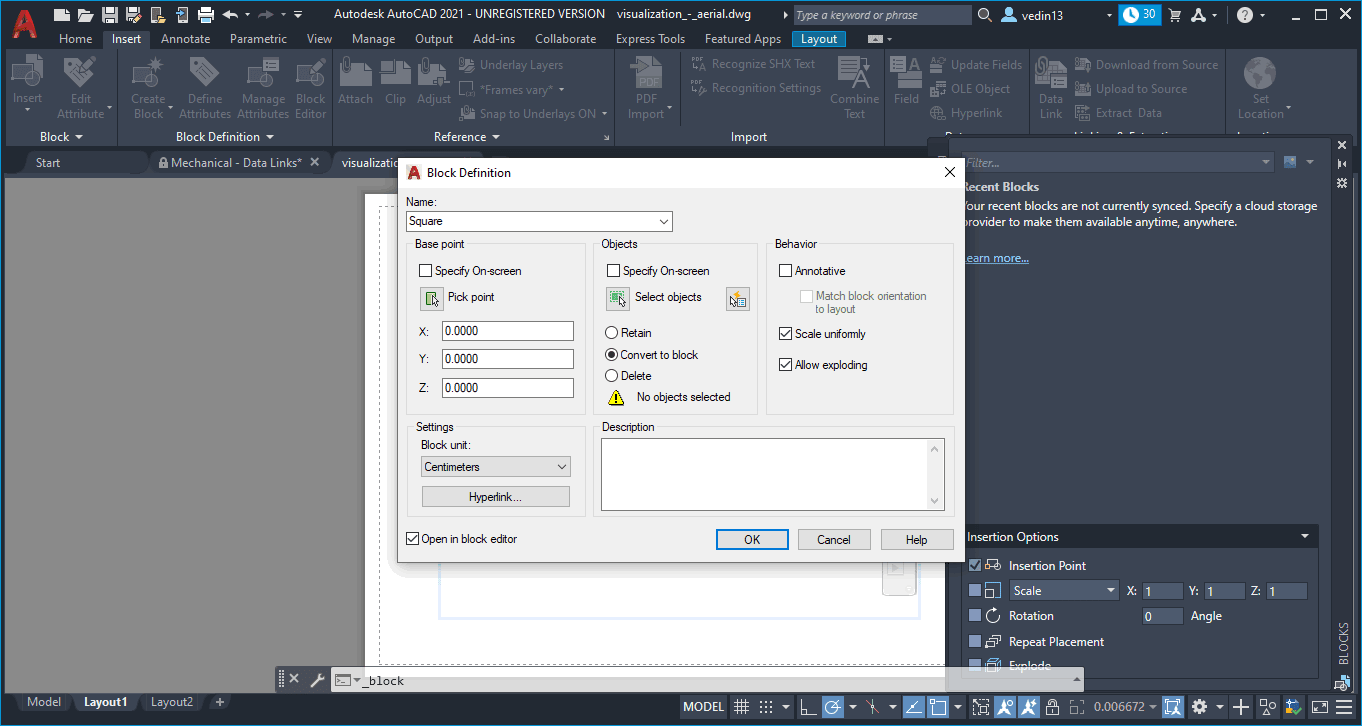Uncheck Insertion Point option in Blocks palette
Viewport: 1362px width, 726px height.
tap(975, 566)
